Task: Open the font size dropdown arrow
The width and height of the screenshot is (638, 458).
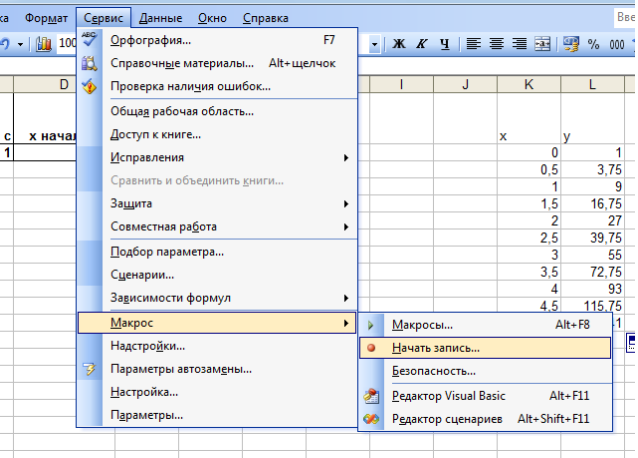Action: [375, 44]
